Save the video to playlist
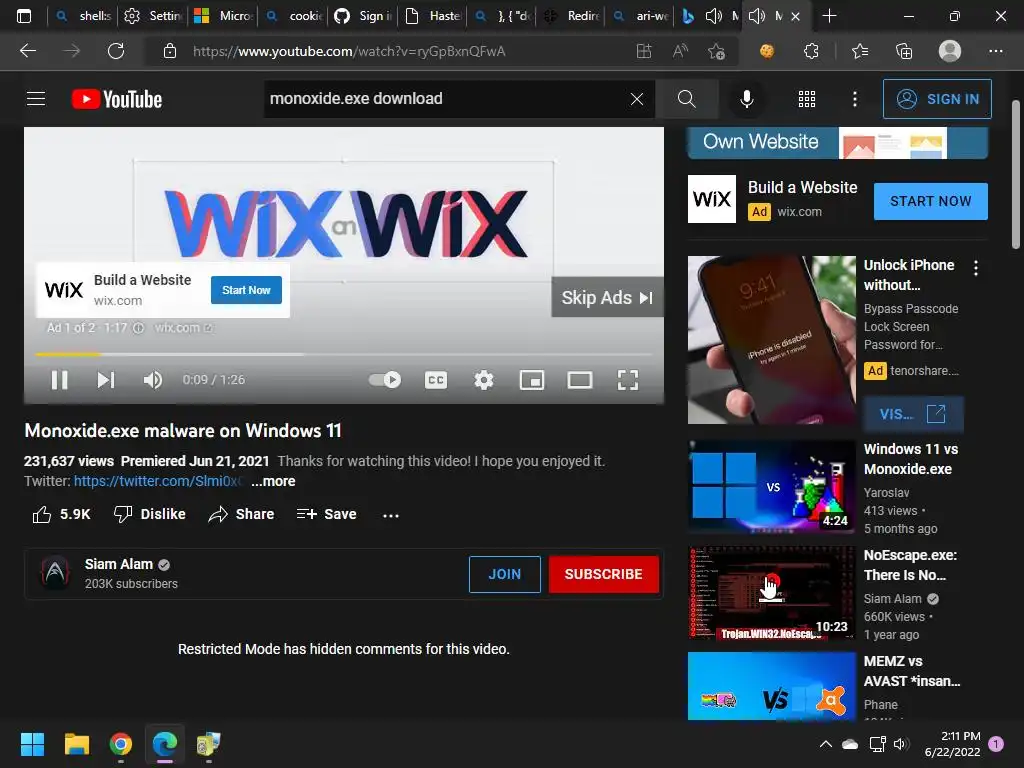The height and width of the screenshot is (768, 1024). point(327,515)
